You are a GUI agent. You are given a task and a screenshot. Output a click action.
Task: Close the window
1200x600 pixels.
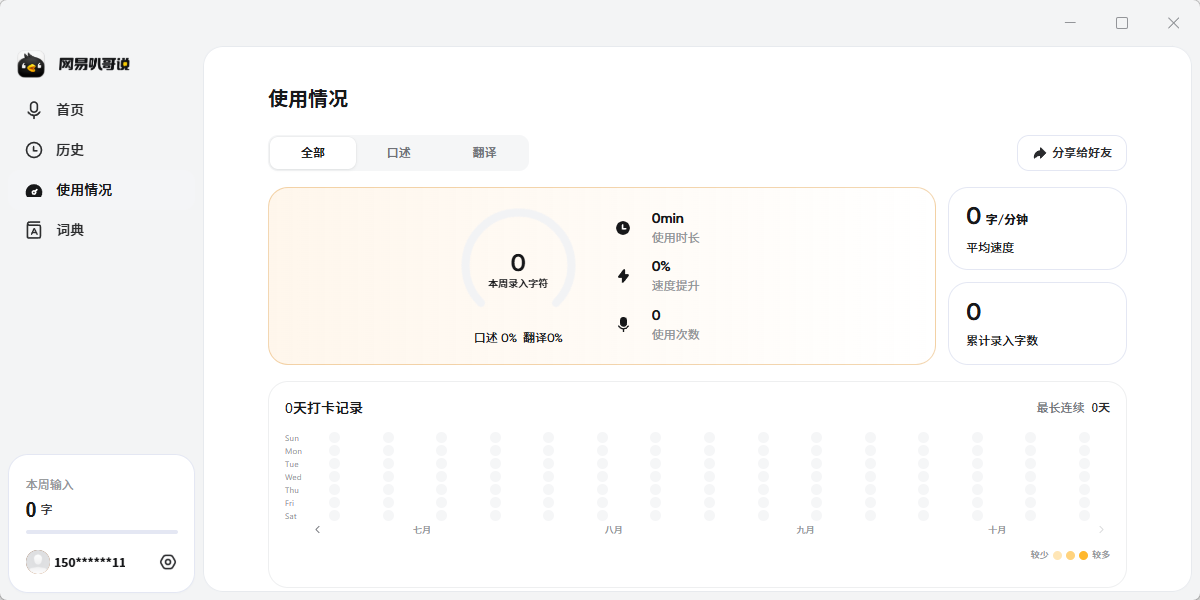(x=1174, y=22)
